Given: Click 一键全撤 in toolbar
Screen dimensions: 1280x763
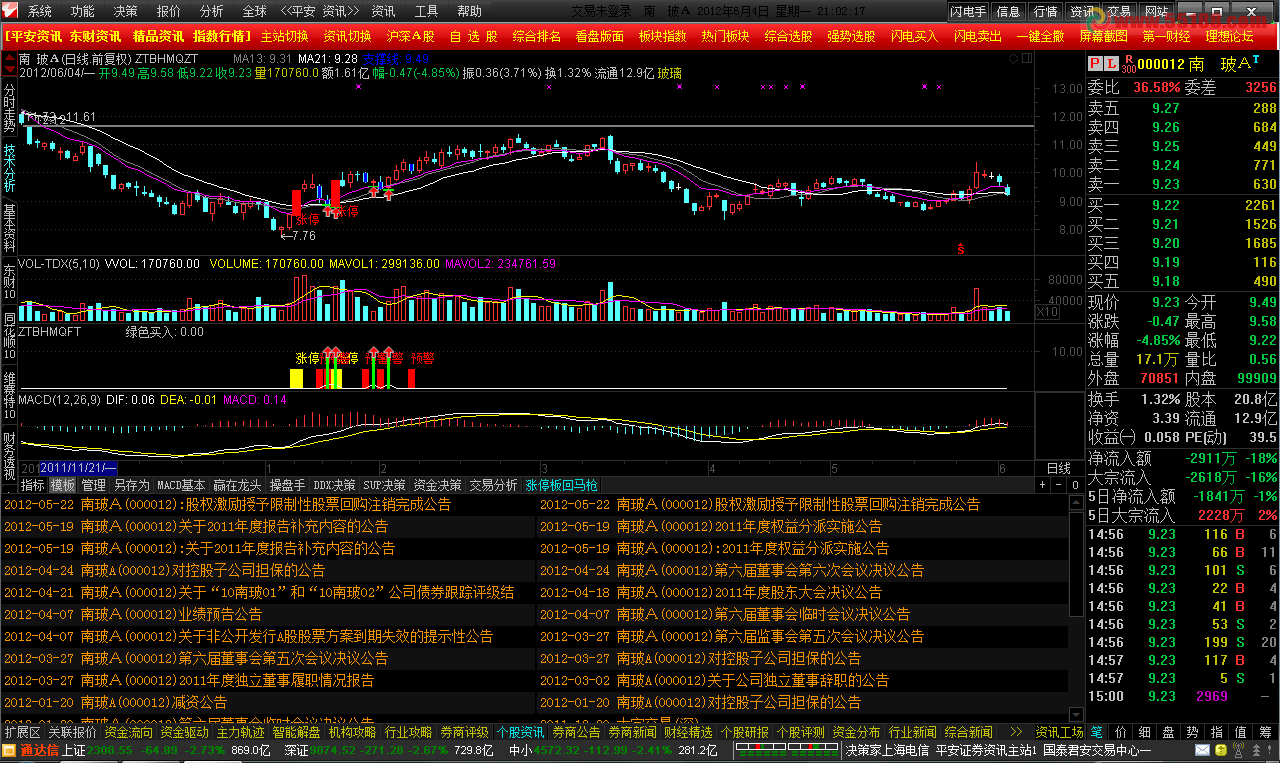Looking at the screenshot, I should (x=1040, y=36).
